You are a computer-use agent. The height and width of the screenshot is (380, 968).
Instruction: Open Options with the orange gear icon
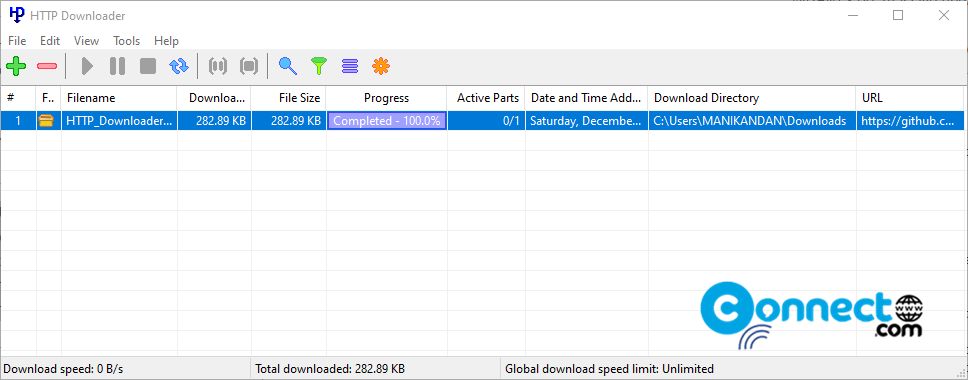381,66
